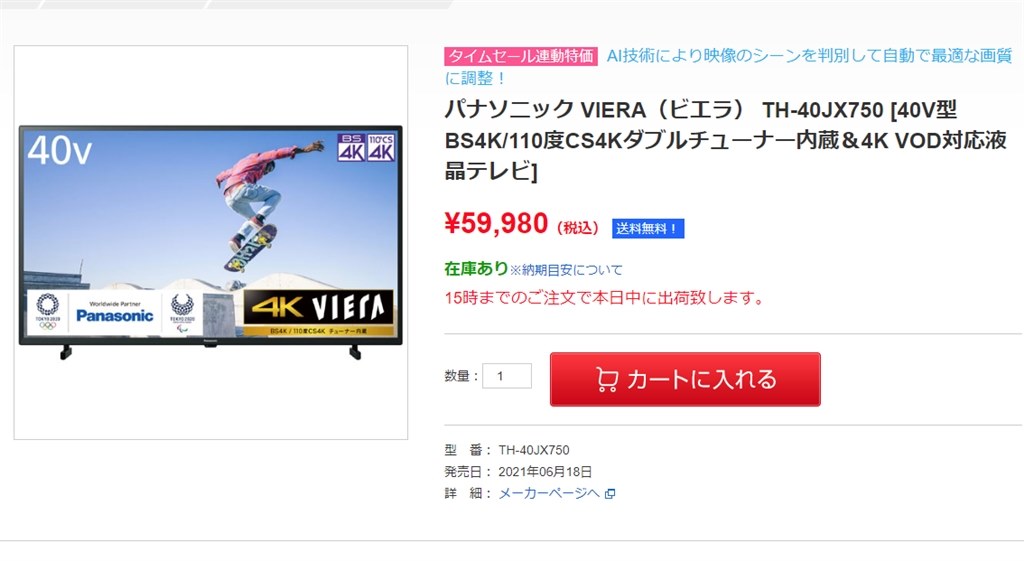This screenshot has height=561, width=1024.
Task: Click the 送料無料！ blue badge
Action: point(648,229)
